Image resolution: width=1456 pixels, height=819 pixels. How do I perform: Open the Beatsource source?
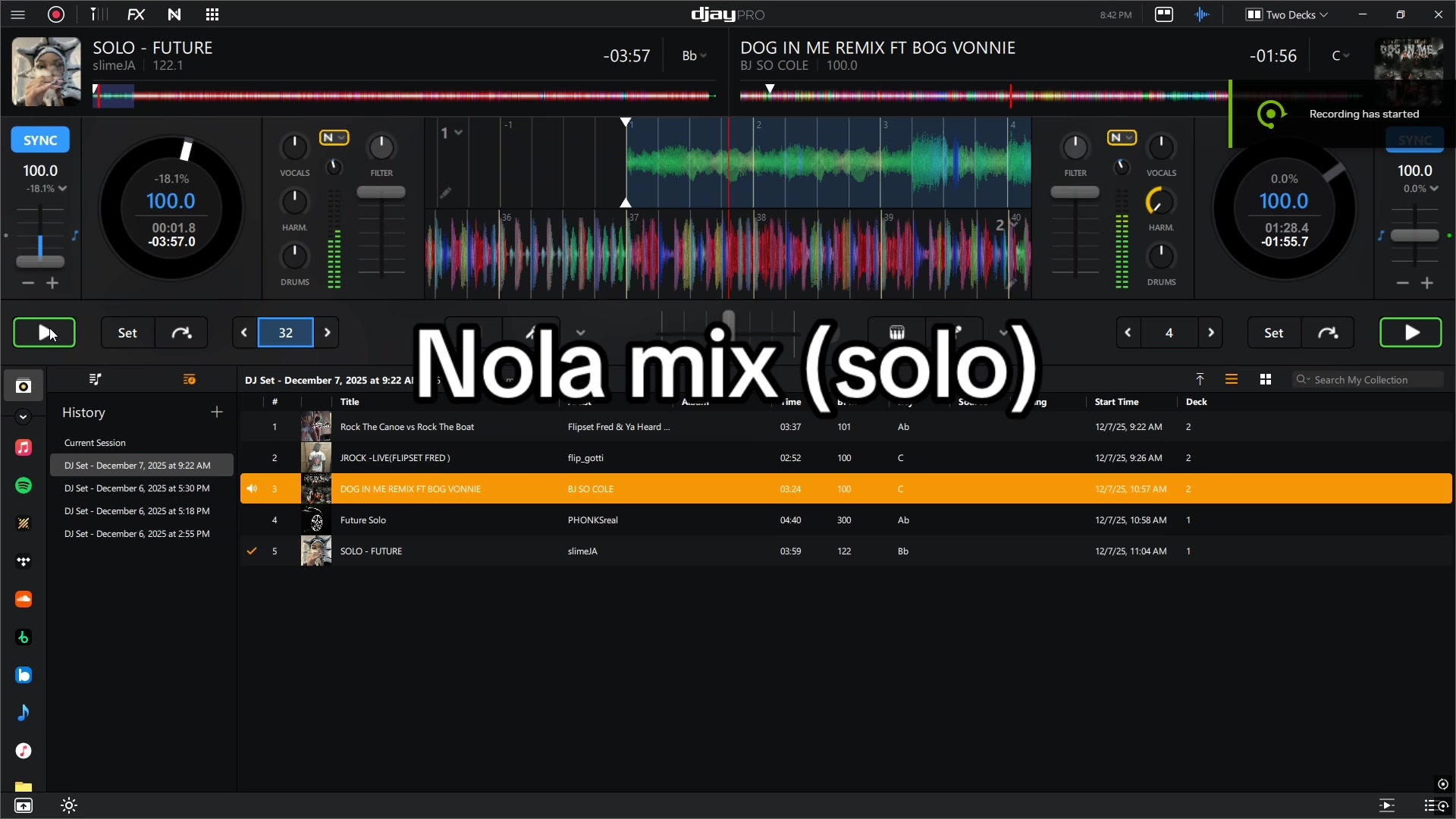(24, 675)
